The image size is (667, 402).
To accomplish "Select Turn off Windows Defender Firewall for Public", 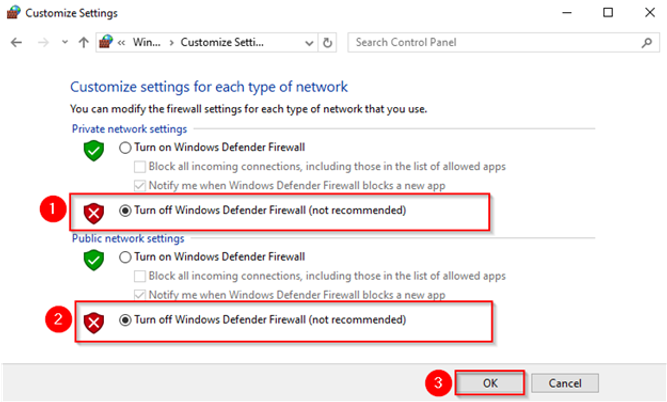I will tap(125, 320).
